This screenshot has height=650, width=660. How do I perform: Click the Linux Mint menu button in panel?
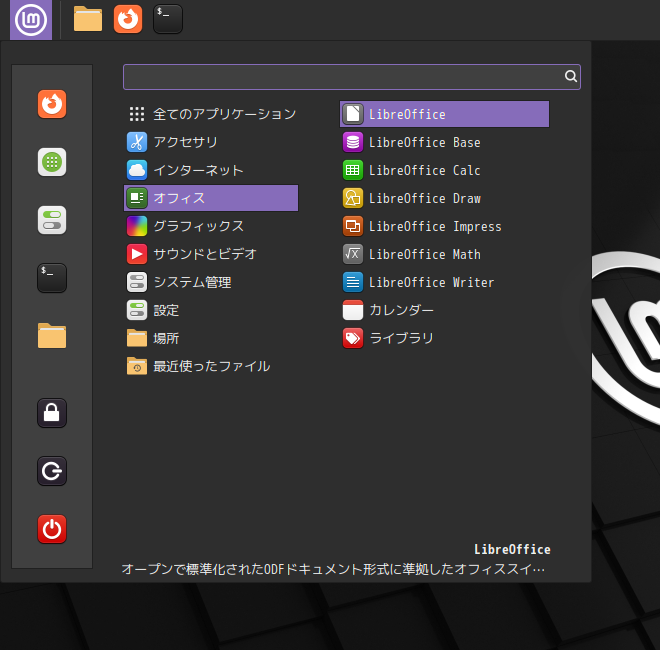pyautogui.click(x=31, y=20)
